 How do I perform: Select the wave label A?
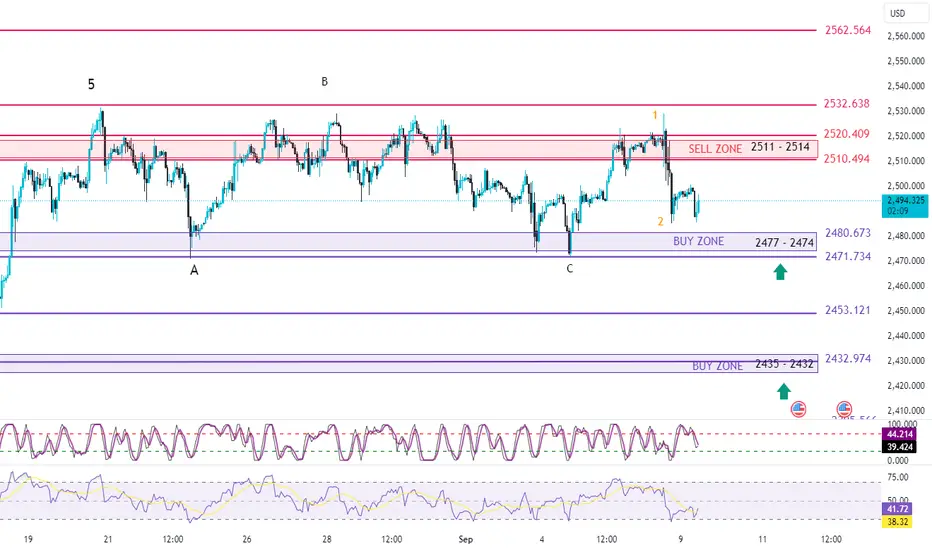coord(194,271)
